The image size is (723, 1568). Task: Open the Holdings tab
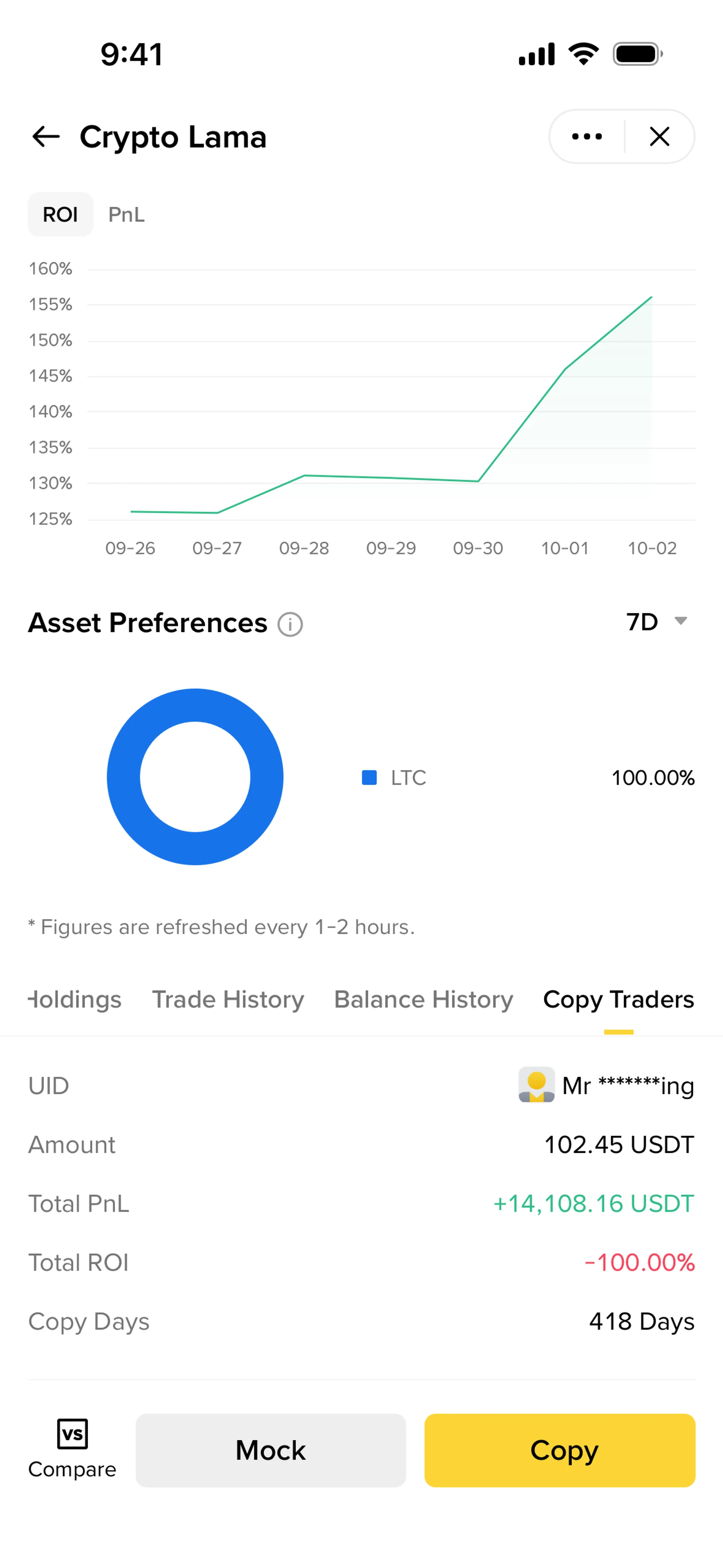(x=75, y=999)
